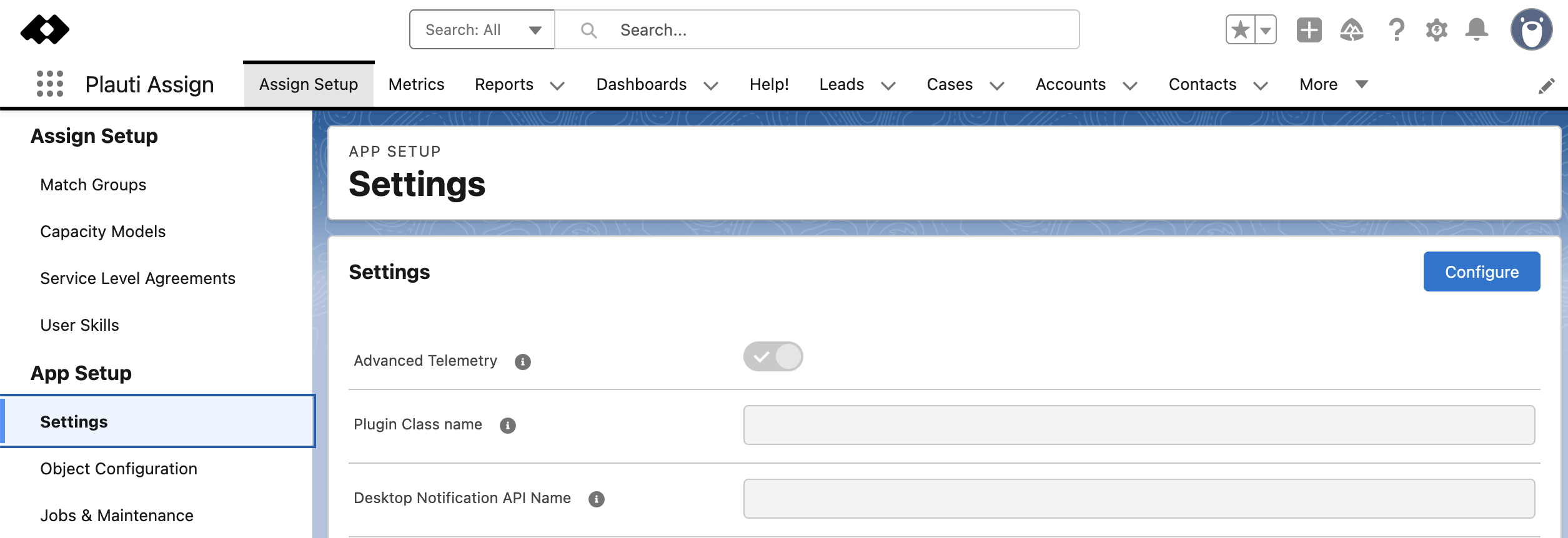Open Service Level Agreements in the sidebar
This screenshot has height=538, width=1568.
point(138,278)
